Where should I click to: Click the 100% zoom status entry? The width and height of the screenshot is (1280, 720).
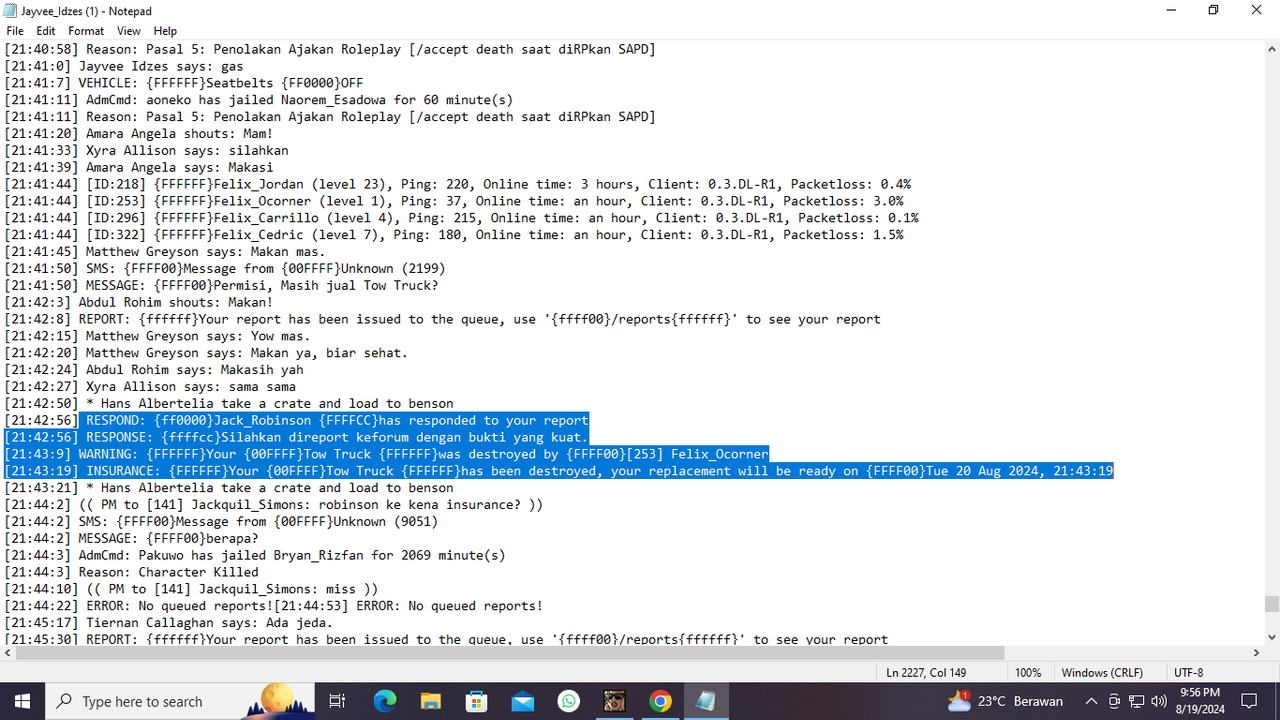pyautogui.click(x=1028, y=673)
